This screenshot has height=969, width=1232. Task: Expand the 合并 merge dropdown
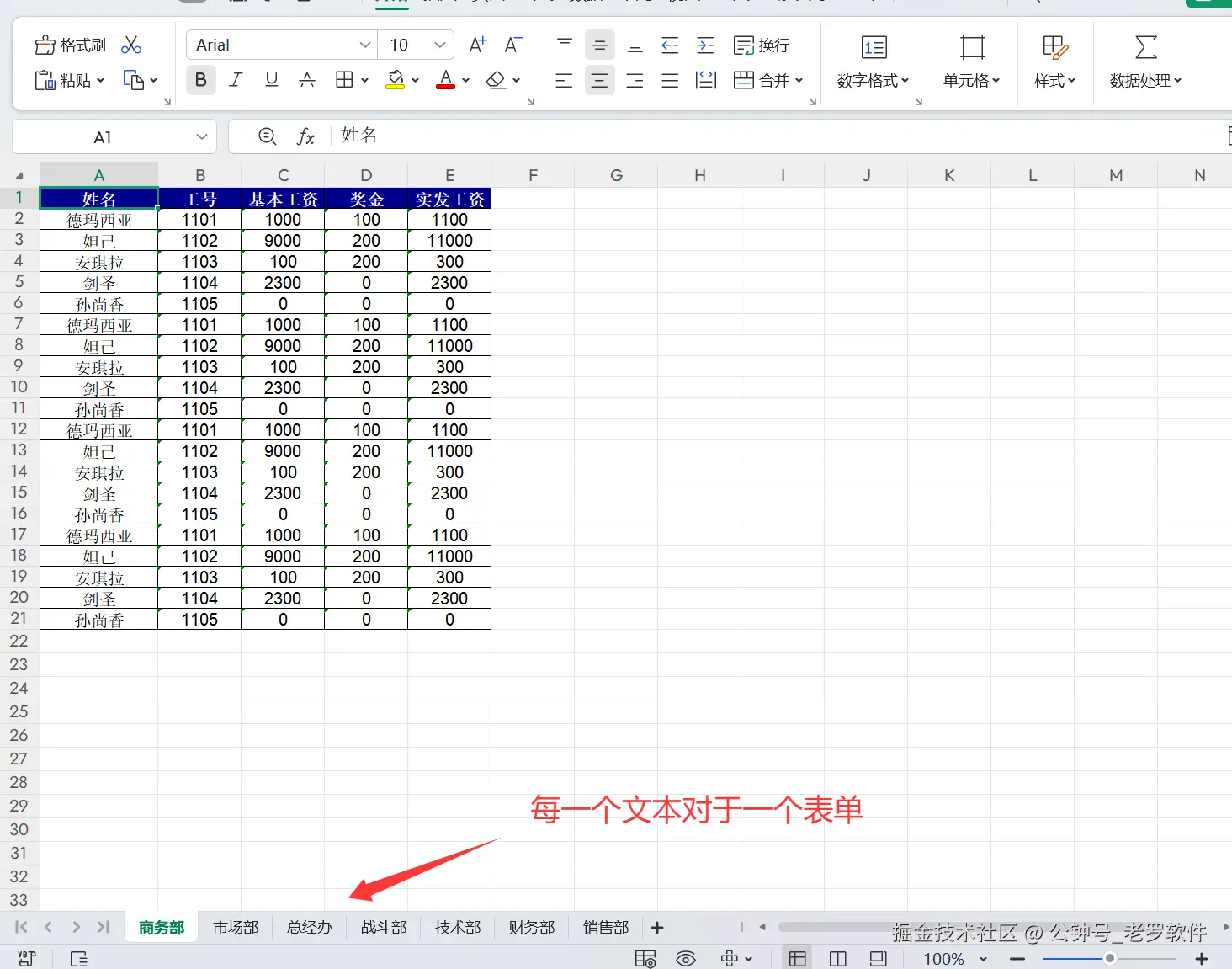(x=799, y=80)
